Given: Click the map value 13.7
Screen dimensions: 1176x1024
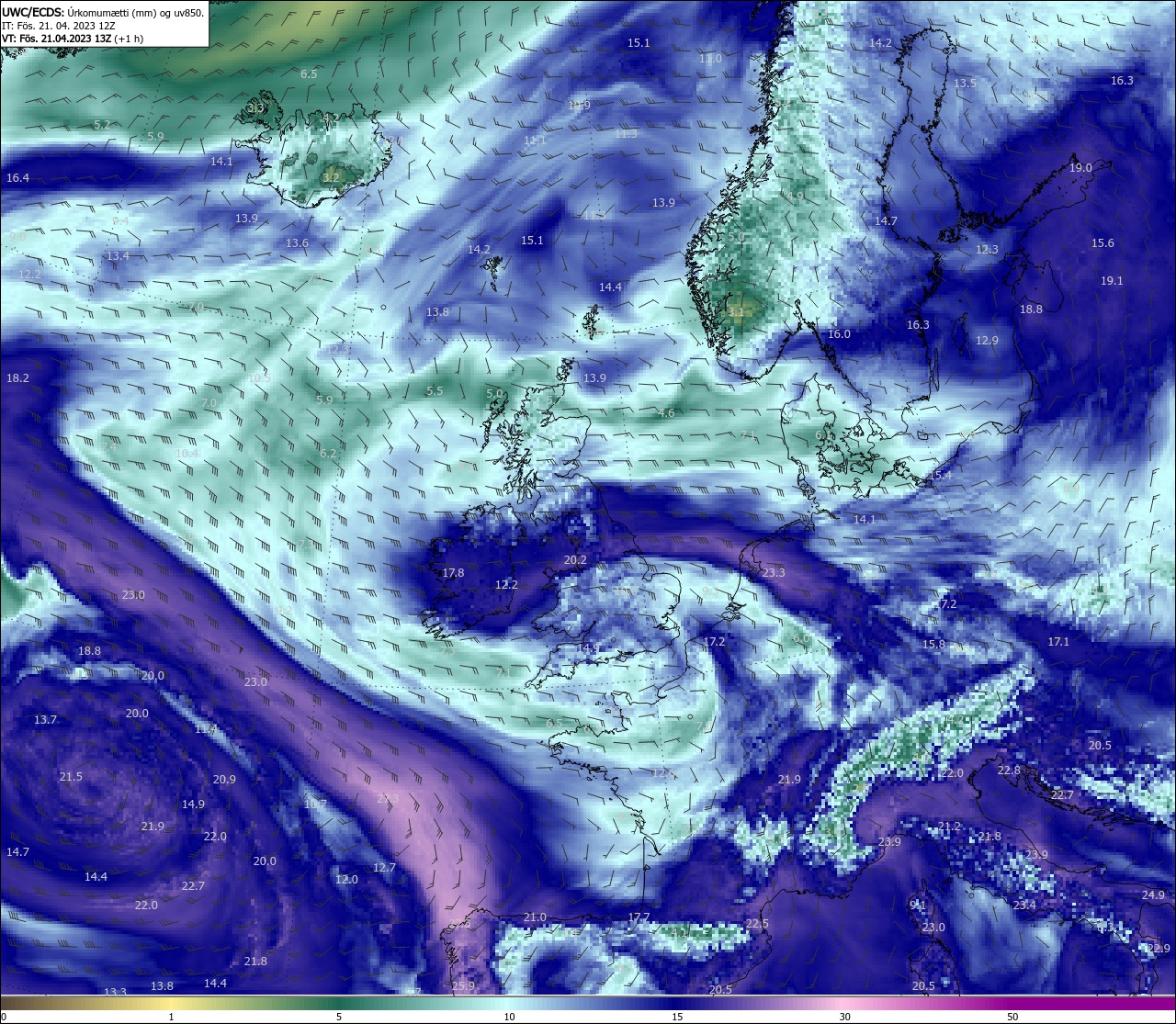Looking at the screenshot, I should [45, 719].
